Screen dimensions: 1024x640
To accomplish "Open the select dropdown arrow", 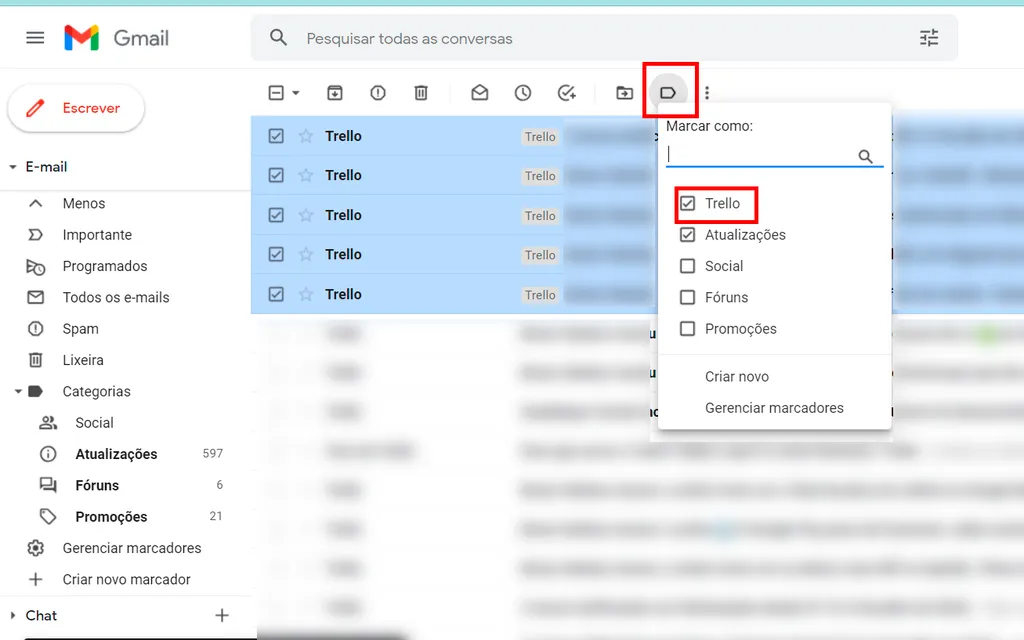I will coord(296,93).
